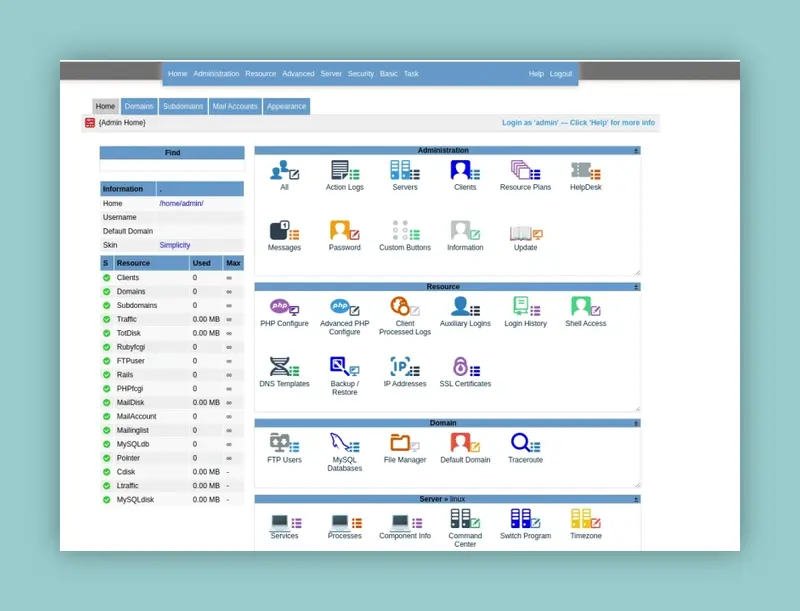Collapse the Administration section header toggle
This screenshot has height=611, width=800.
coord(636,151)
